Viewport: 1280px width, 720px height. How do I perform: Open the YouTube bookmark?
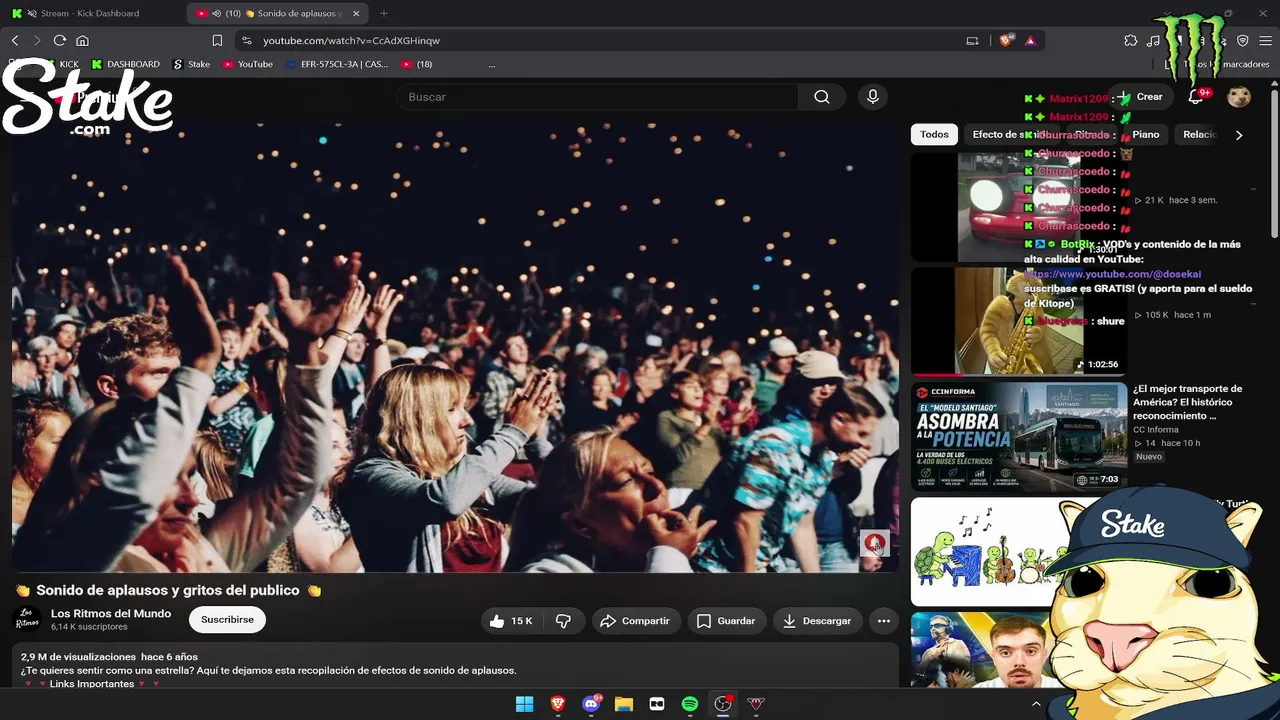(248, 64)
